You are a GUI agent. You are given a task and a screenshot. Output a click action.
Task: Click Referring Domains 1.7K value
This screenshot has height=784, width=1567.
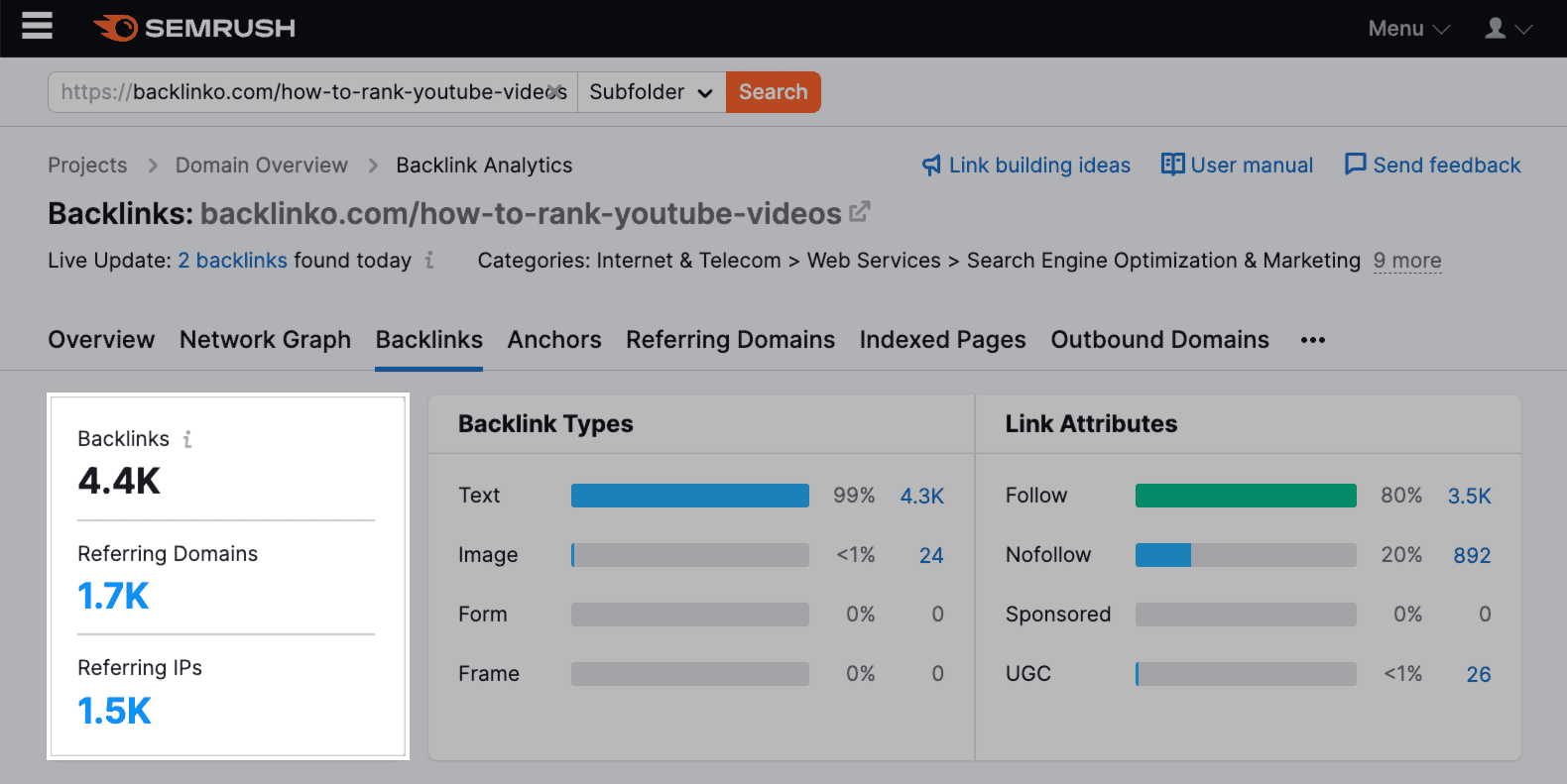coord(113,597)
